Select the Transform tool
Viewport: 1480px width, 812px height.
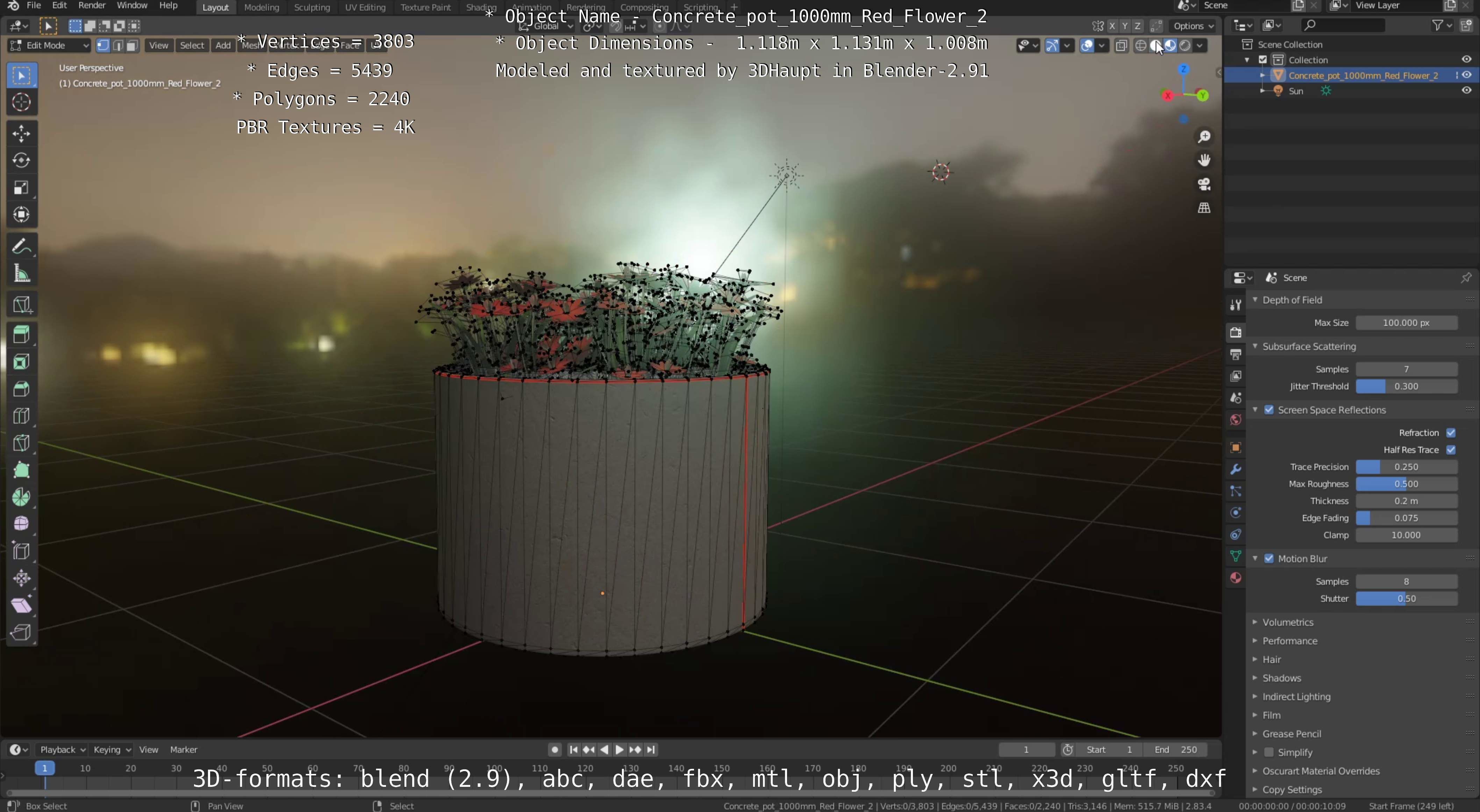[21, 215]
